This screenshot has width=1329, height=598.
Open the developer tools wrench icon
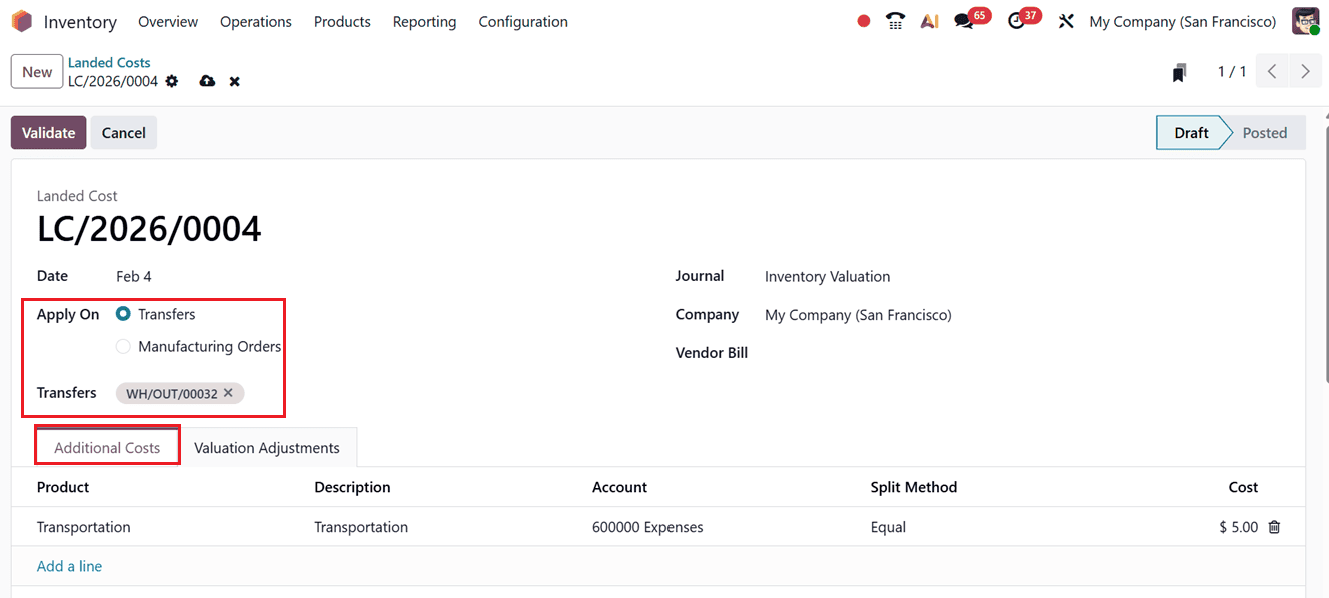click(x=1065, y=20)
